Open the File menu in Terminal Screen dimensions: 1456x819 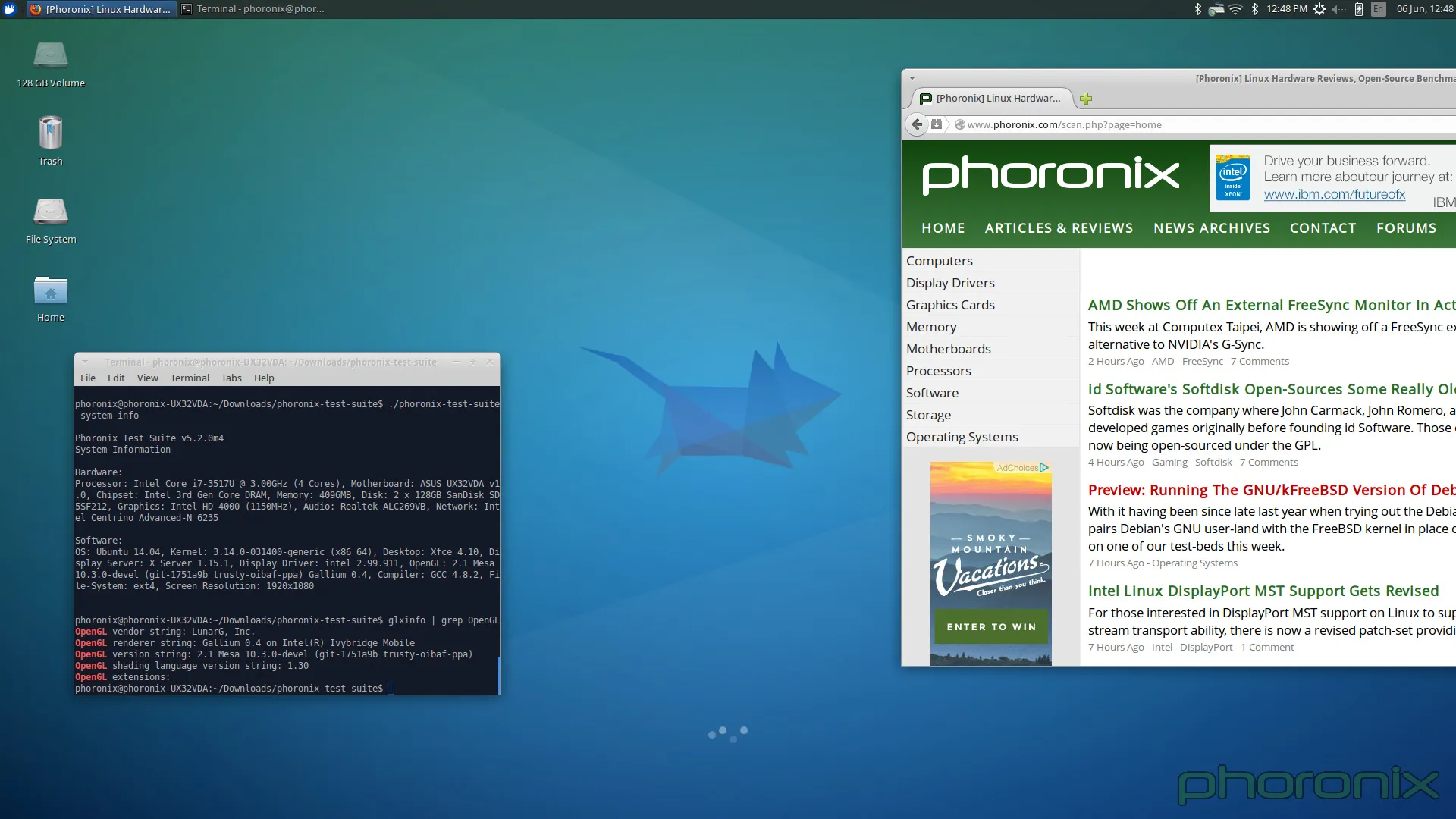pos(88,378)
